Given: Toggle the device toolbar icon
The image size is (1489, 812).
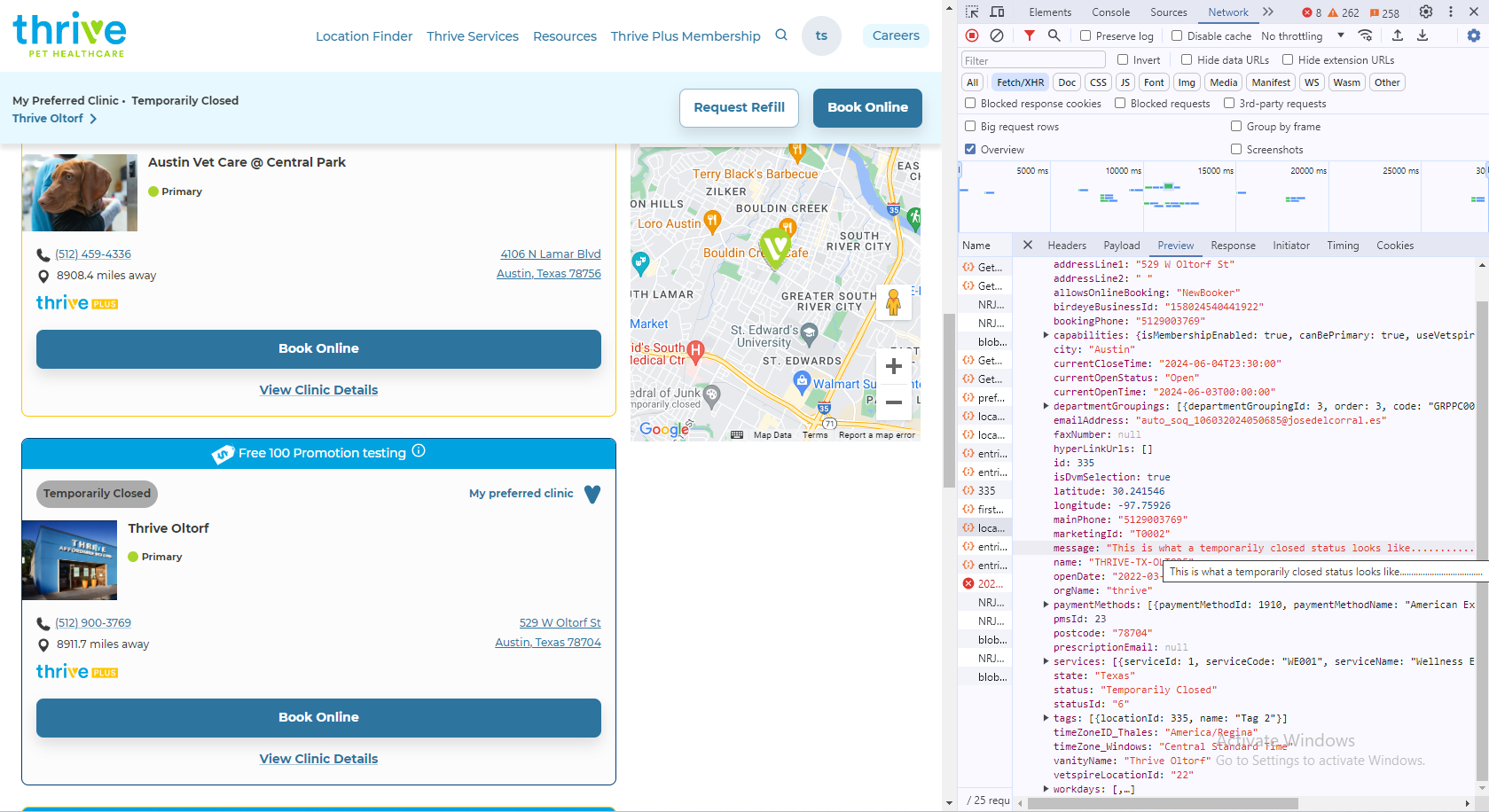Looking at the screenshot, I should [x=997, y=12].
